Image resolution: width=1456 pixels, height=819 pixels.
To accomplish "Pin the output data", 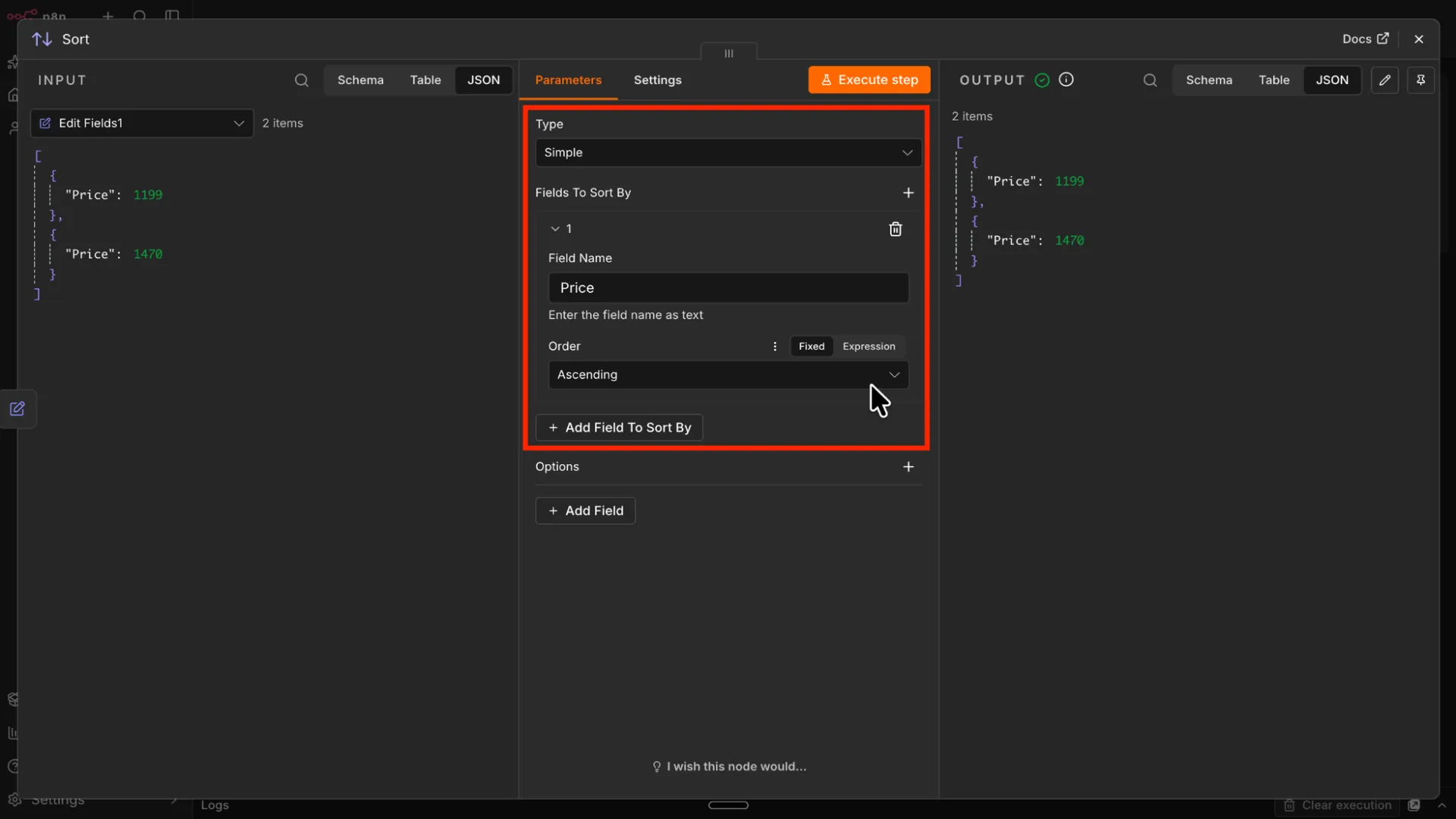I will coord(1420,80).
